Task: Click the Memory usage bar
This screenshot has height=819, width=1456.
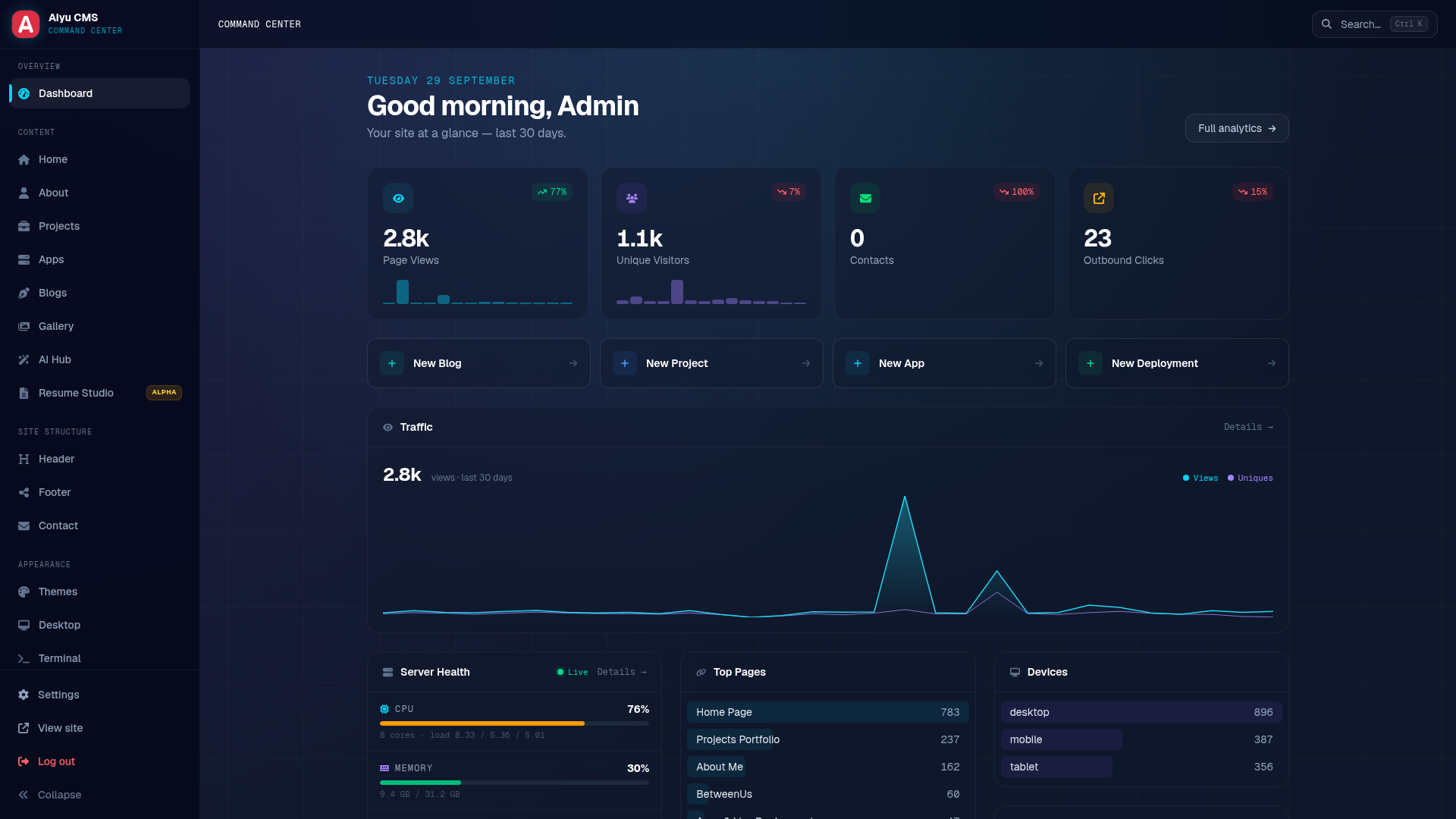Action: point(514,783)
